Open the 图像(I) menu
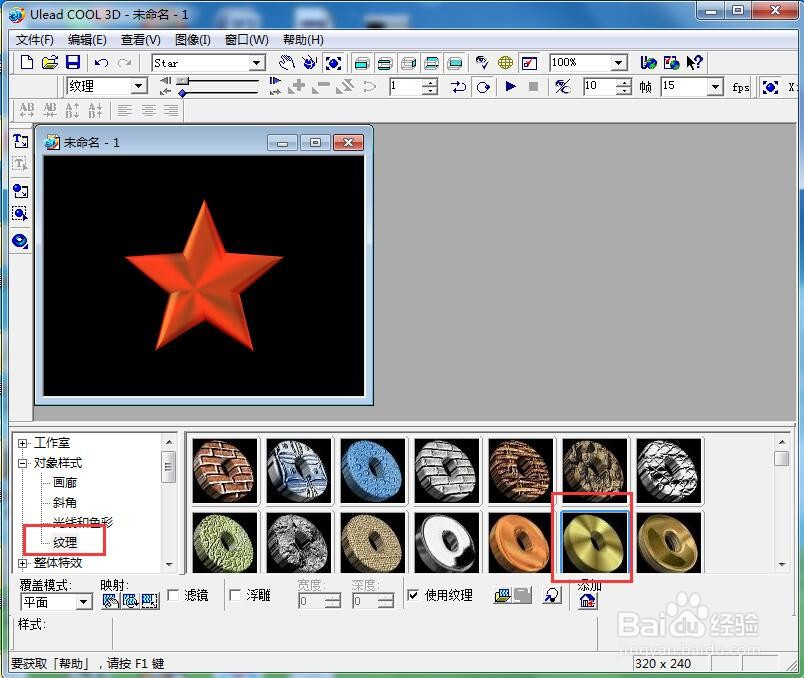The image size is (804, 678). tap(193, 40)
